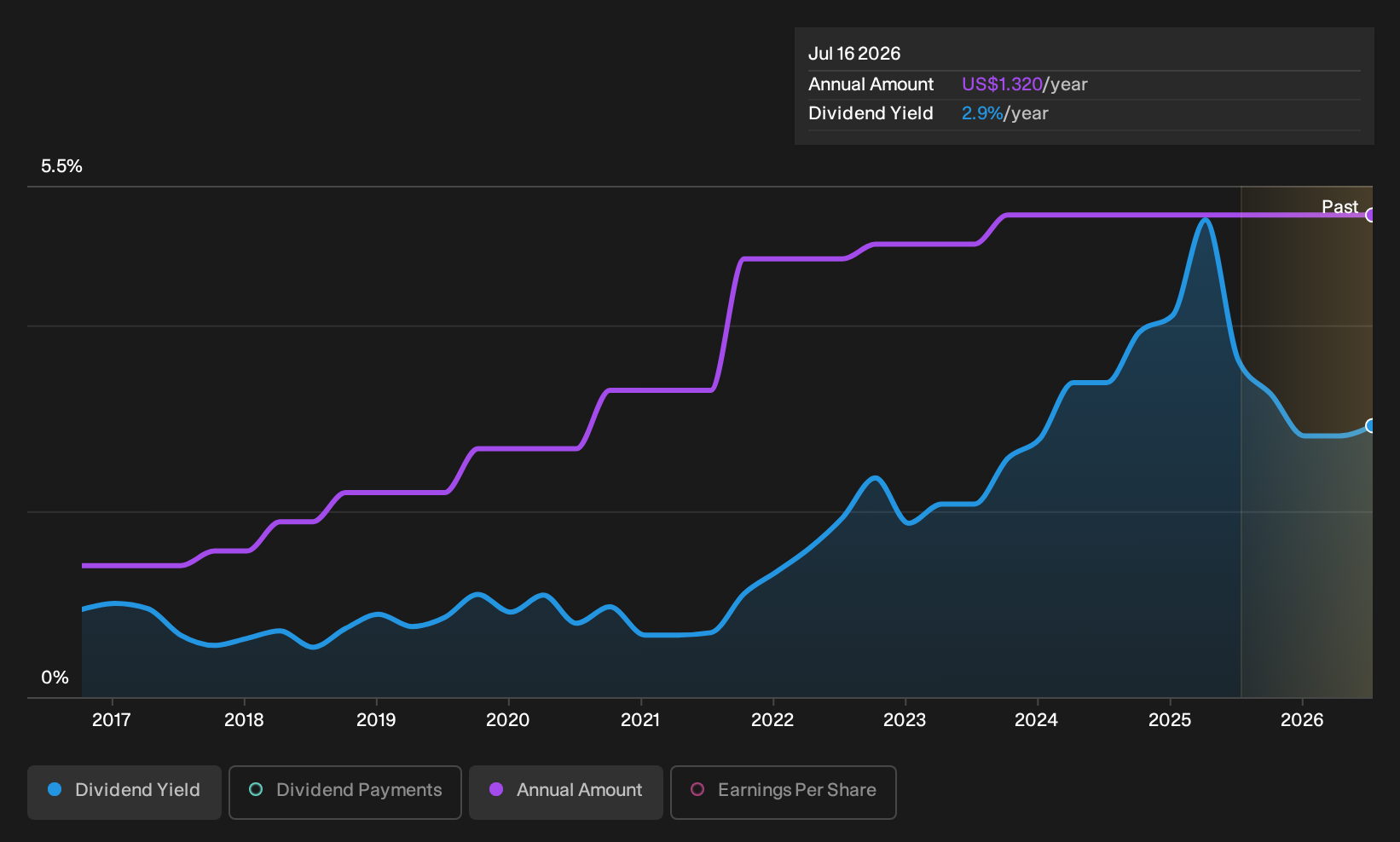
Task: Click the 2021 x-axis label
Action: point(640,720)
